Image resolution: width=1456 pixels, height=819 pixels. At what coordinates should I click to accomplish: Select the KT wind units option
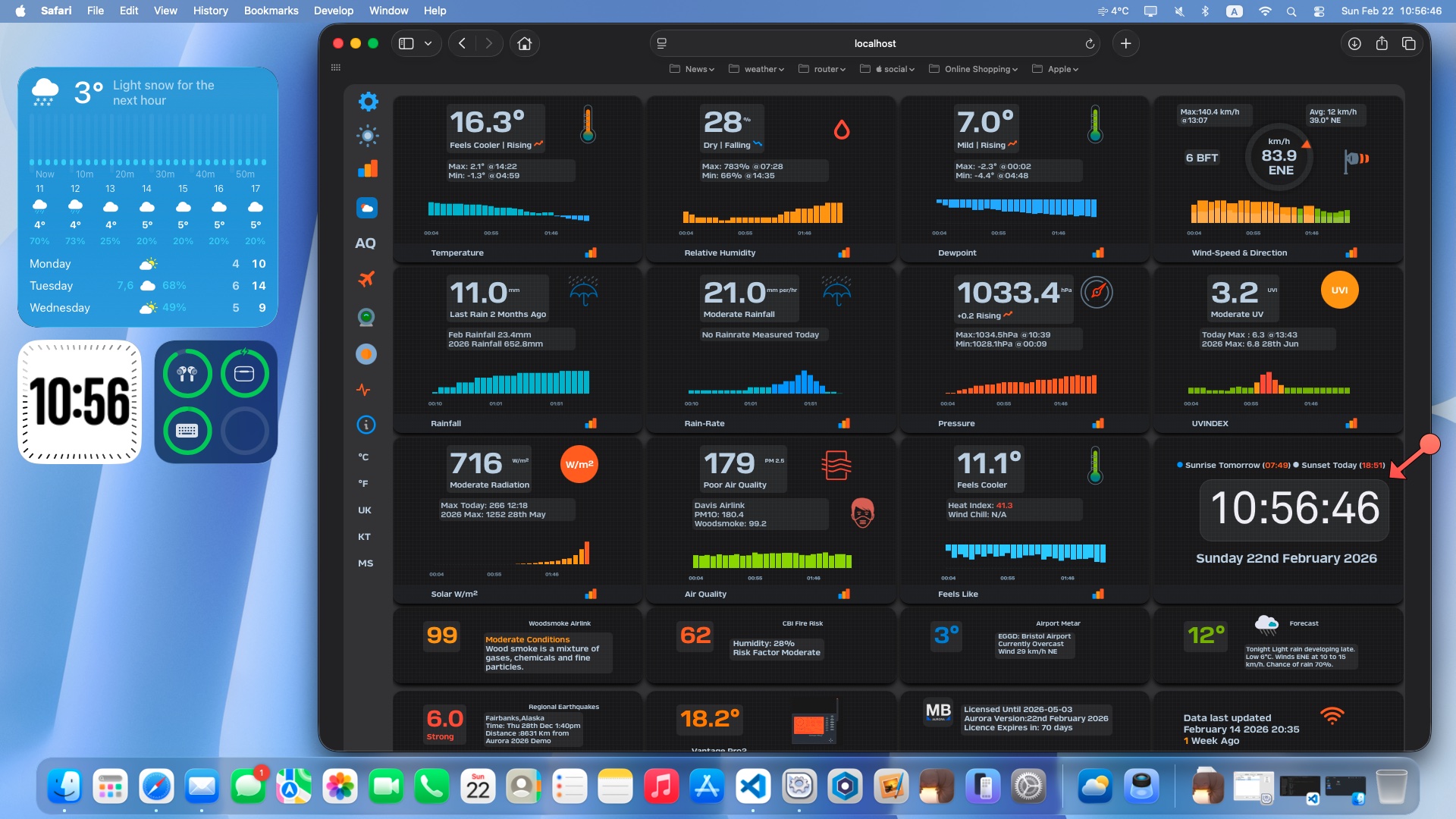tap(364, 537)
